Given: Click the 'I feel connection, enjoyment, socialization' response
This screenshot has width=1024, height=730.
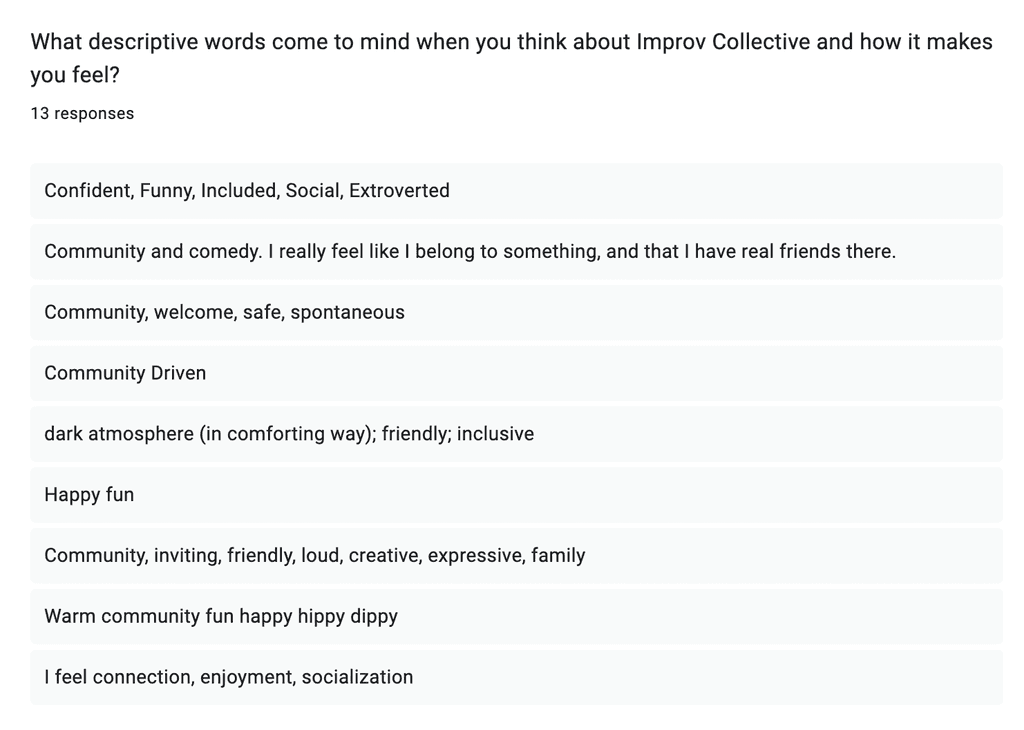Looking at the screenshot, I should pyautogui.click(x=517, y=676).
